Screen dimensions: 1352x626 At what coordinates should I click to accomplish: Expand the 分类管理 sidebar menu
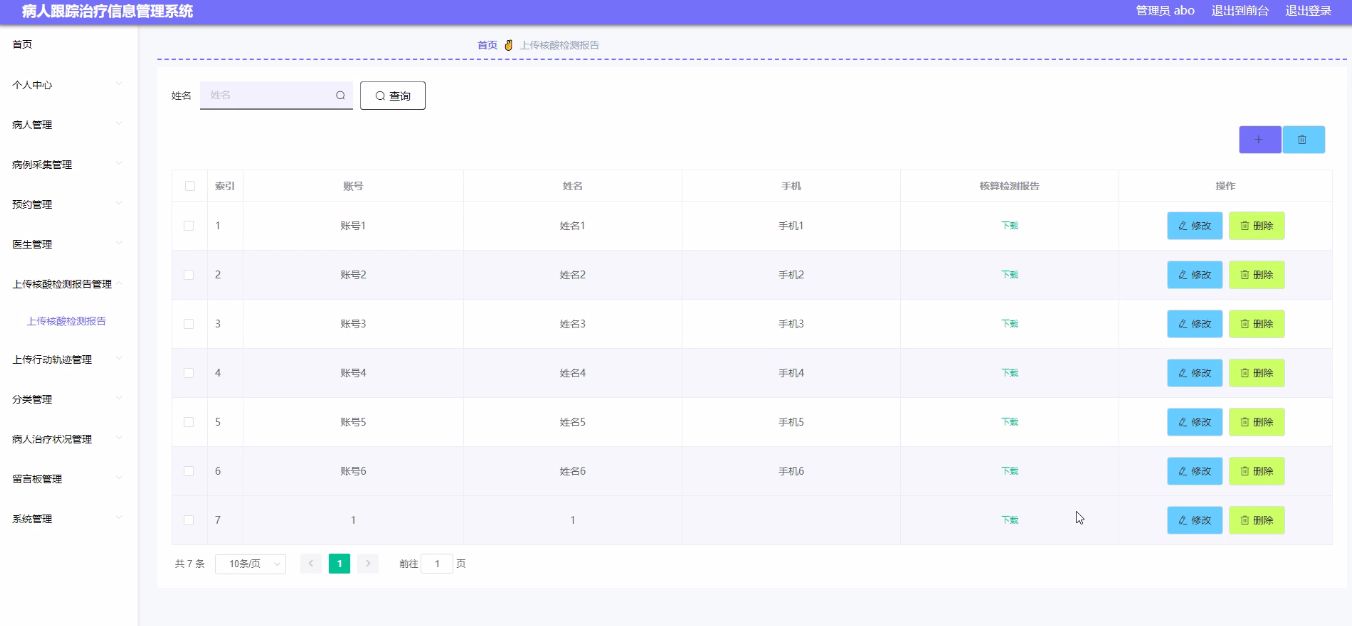68,400
